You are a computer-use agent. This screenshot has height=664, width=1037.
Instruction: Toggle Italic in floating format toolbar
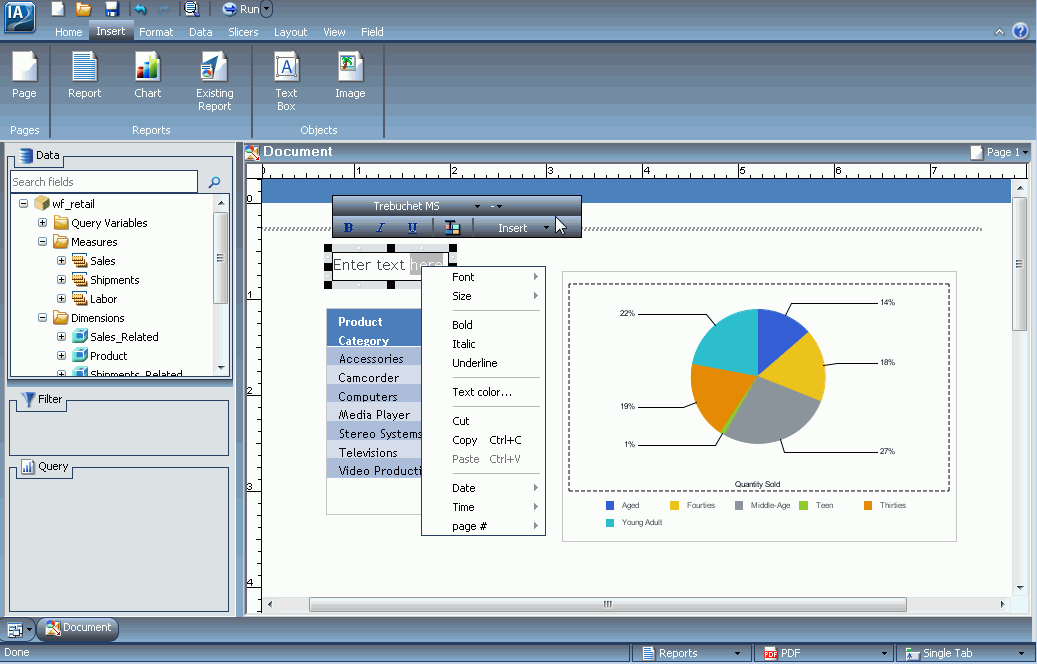tap(380, 228)
